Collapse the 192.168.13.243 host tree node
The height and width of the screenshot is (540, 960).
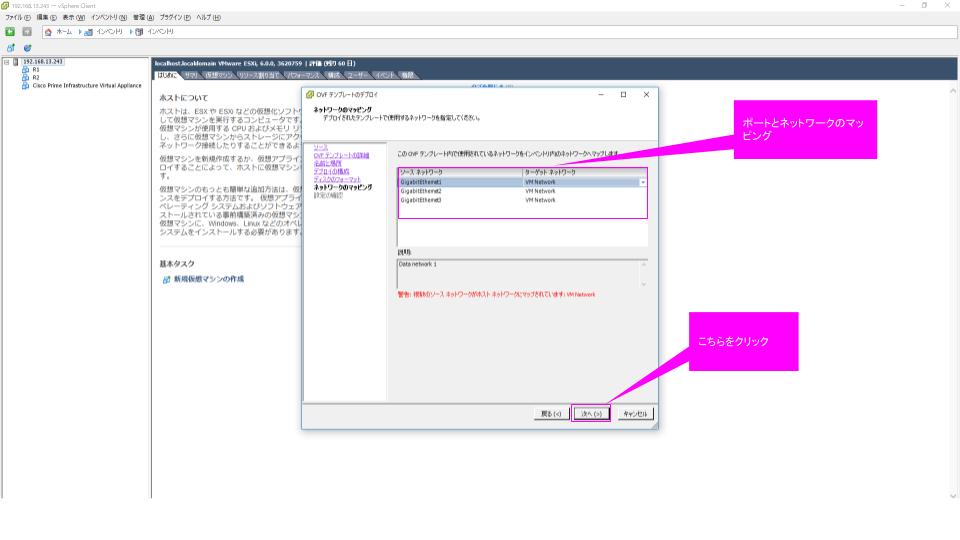(7, 62)
